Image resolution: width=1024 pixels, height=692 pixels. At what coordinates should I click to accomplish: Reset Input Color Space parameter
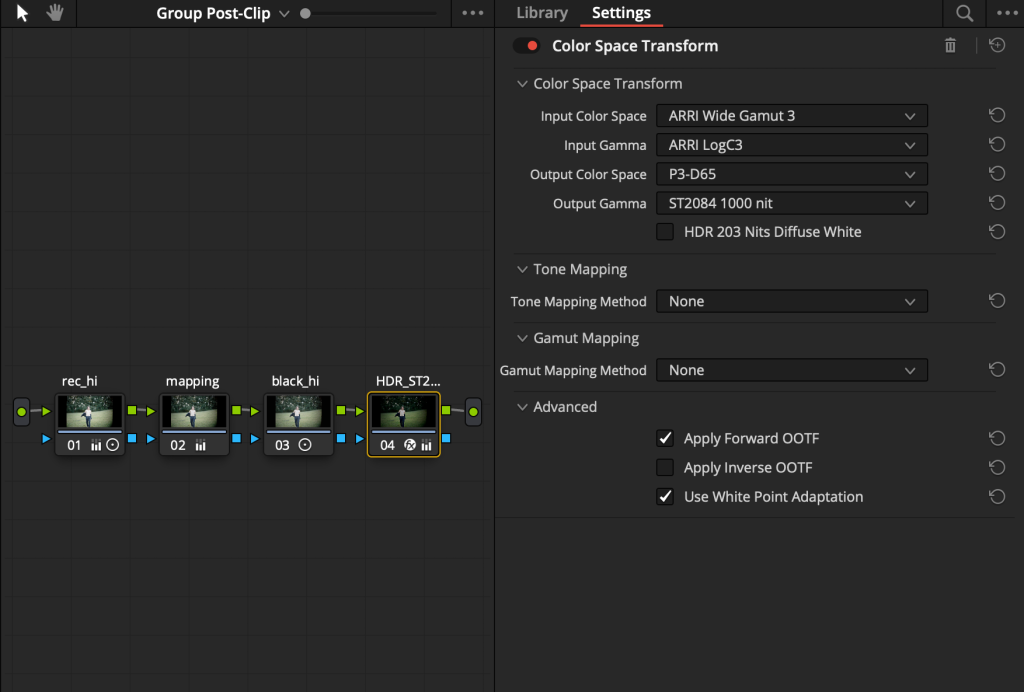coord(997,116)
